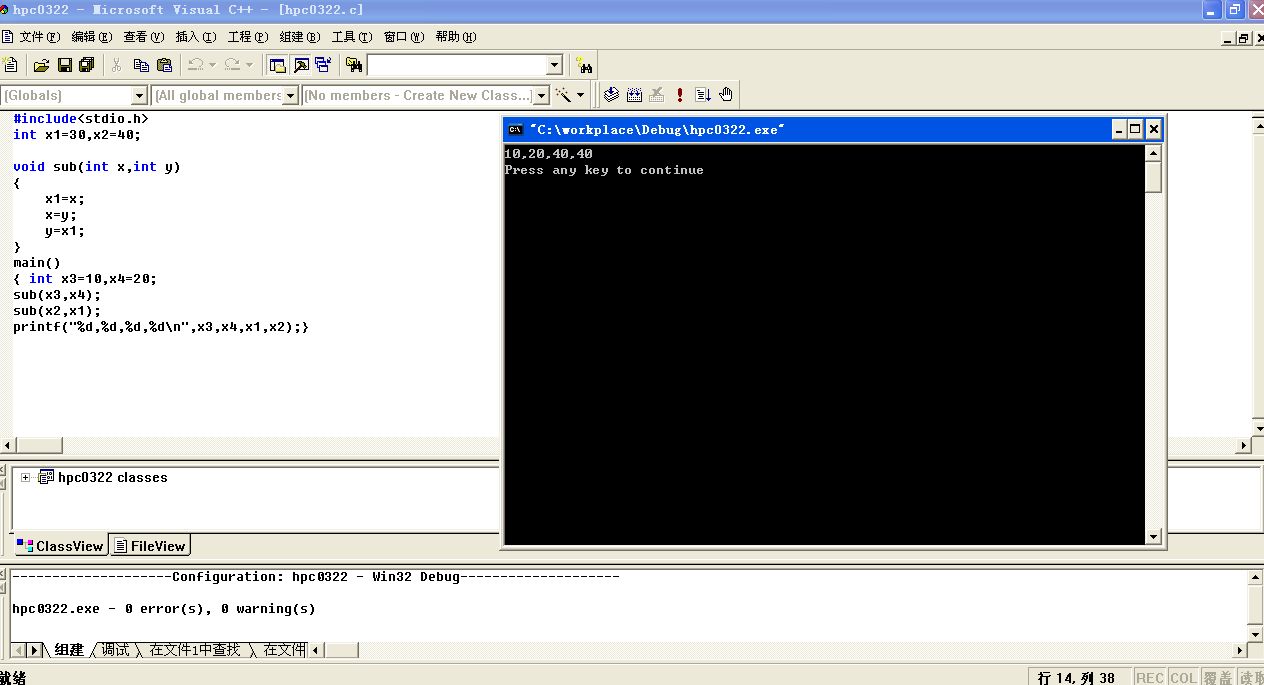The width and height of the screenshot is (1264, 685).
Task: Open the 组建(B) menu
Action: click(x=299, y=37)
